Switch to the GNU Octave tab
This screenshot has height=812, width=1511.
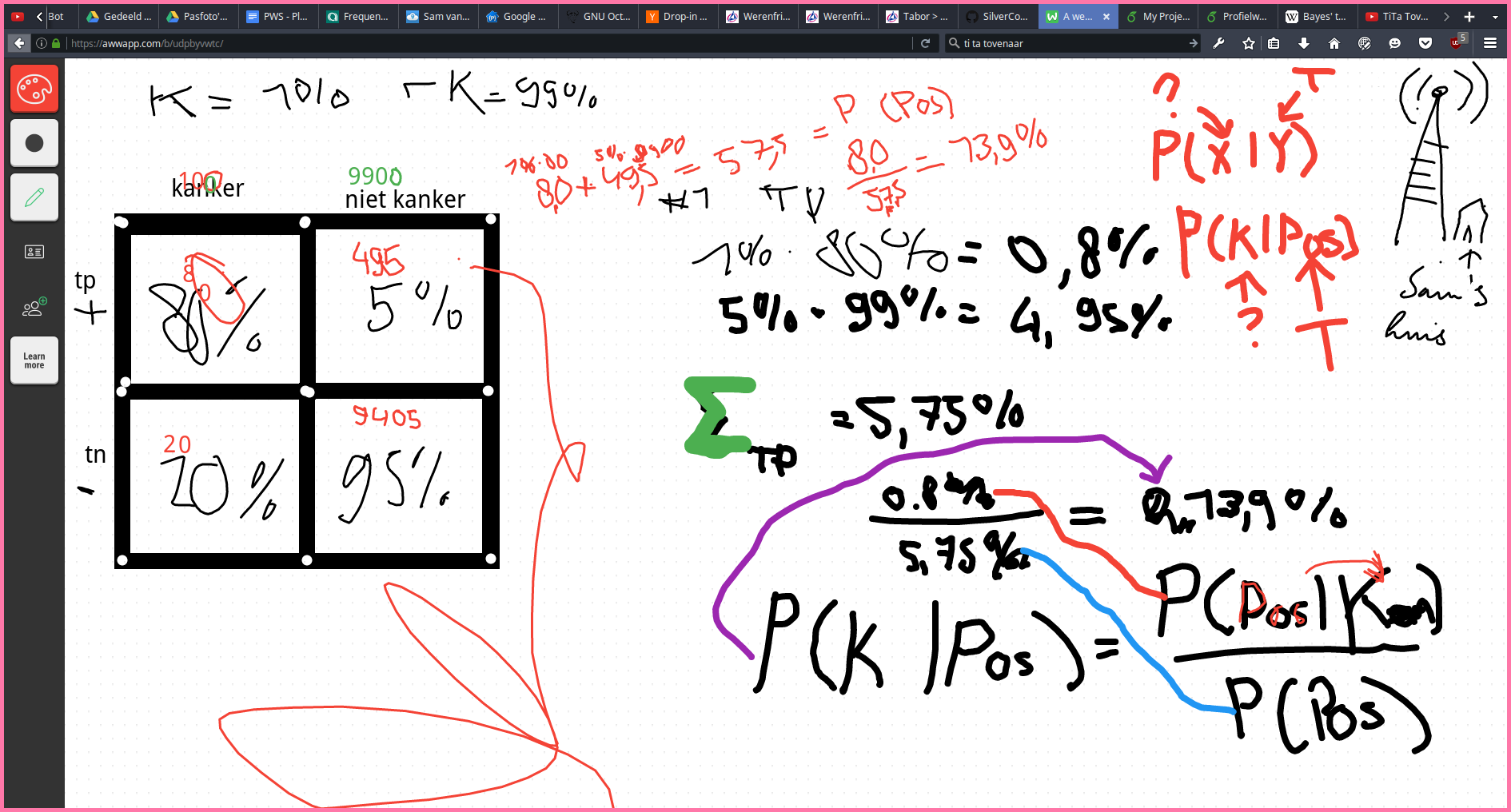pyautogui.click(x=599, y=16)
